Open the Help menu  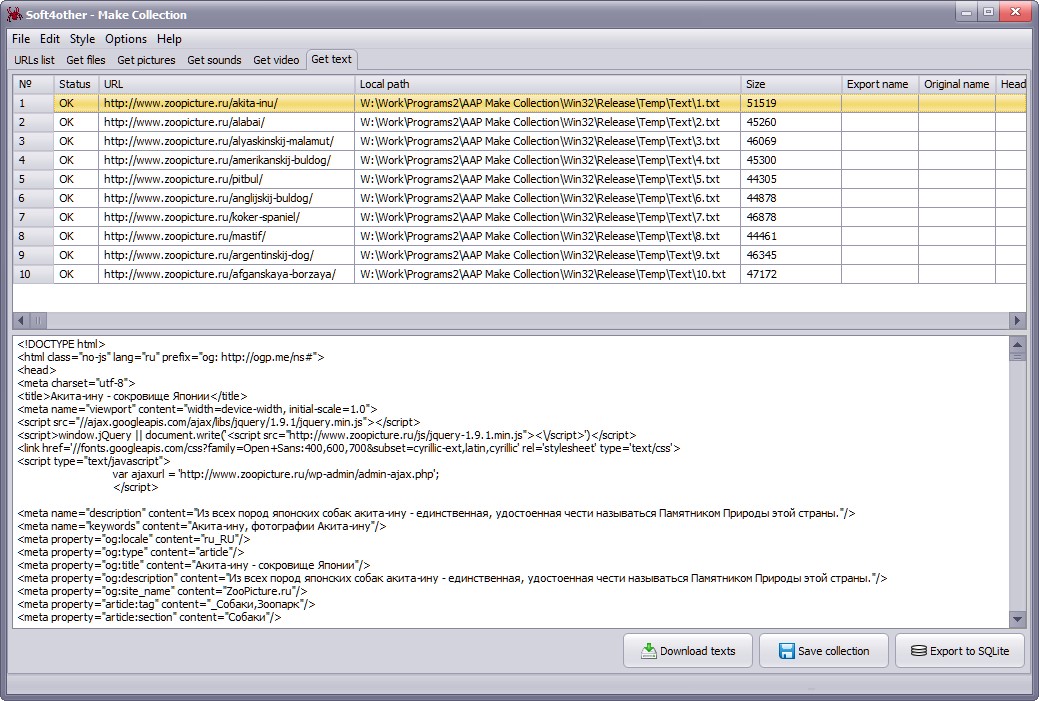(169, 39)
